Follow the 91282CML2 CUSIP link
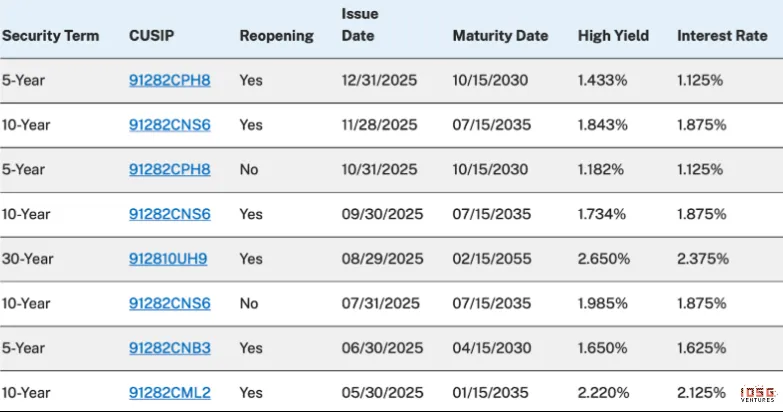The image size is (783, 412). click(x=169, y=392)
